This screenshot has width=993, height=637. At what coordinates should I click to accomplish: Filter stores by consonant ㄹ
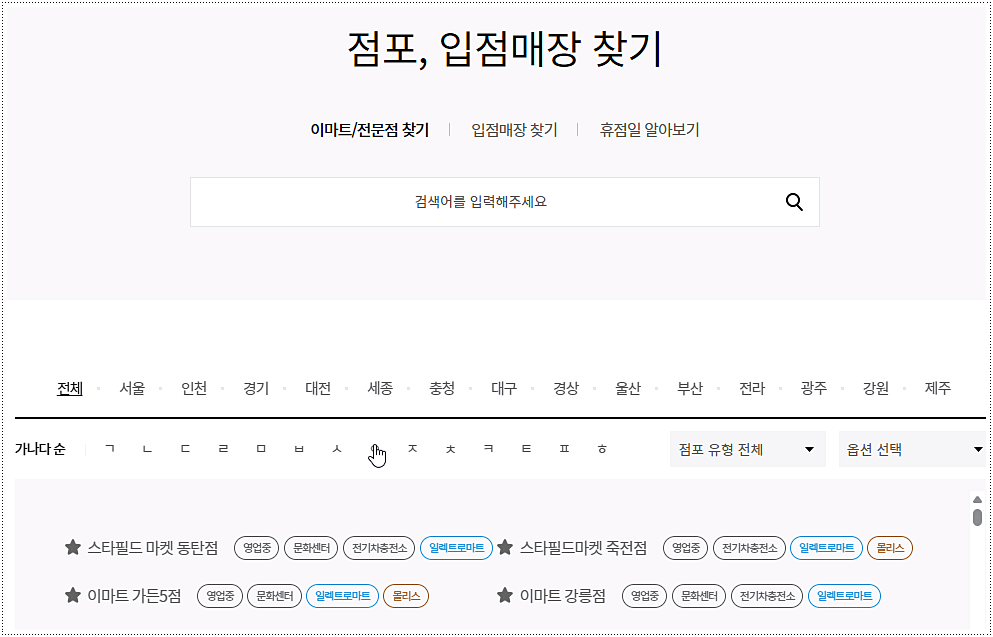tap(223, 449)
